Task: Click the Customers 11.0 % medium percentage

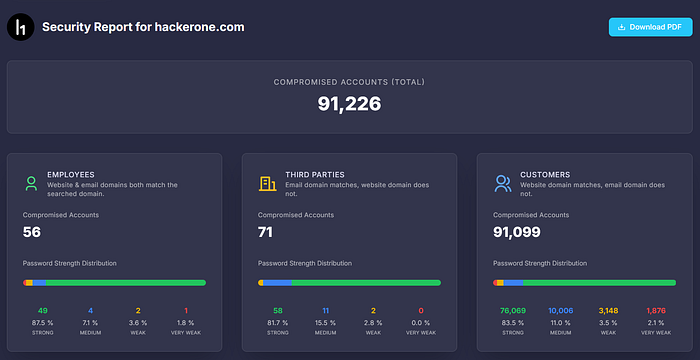Action: tap(561, 322)
